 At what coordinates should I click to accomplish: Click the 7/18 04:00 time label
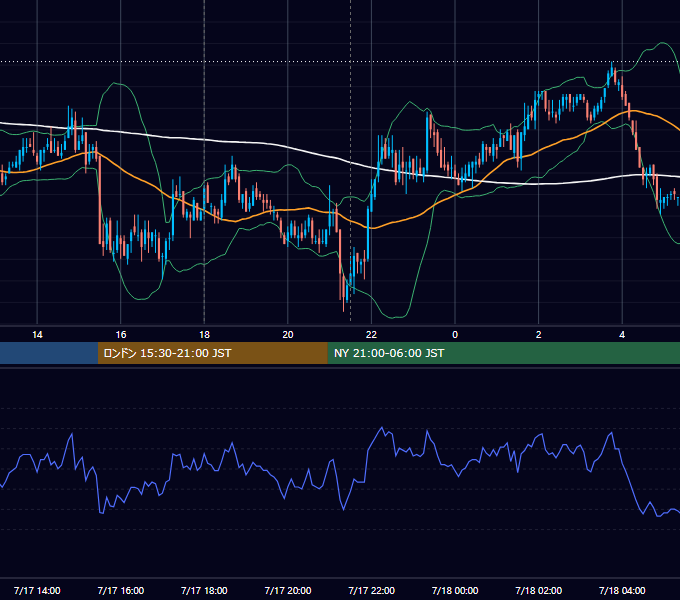[622, 590]
